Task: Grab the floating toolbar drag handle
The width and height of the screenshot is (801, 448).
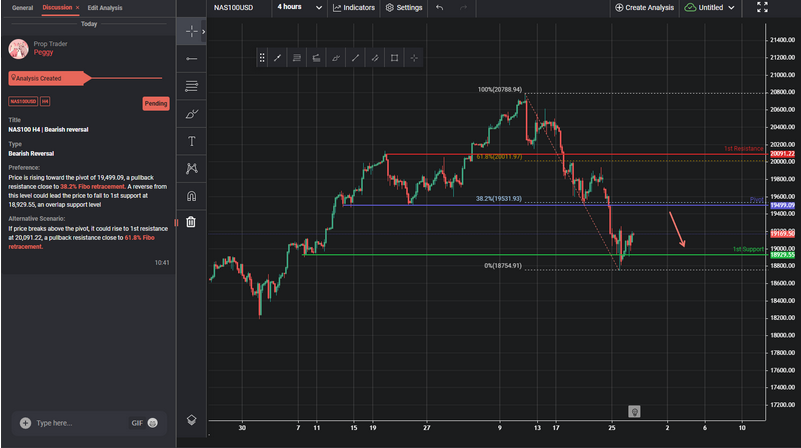Action: [262, 58]
